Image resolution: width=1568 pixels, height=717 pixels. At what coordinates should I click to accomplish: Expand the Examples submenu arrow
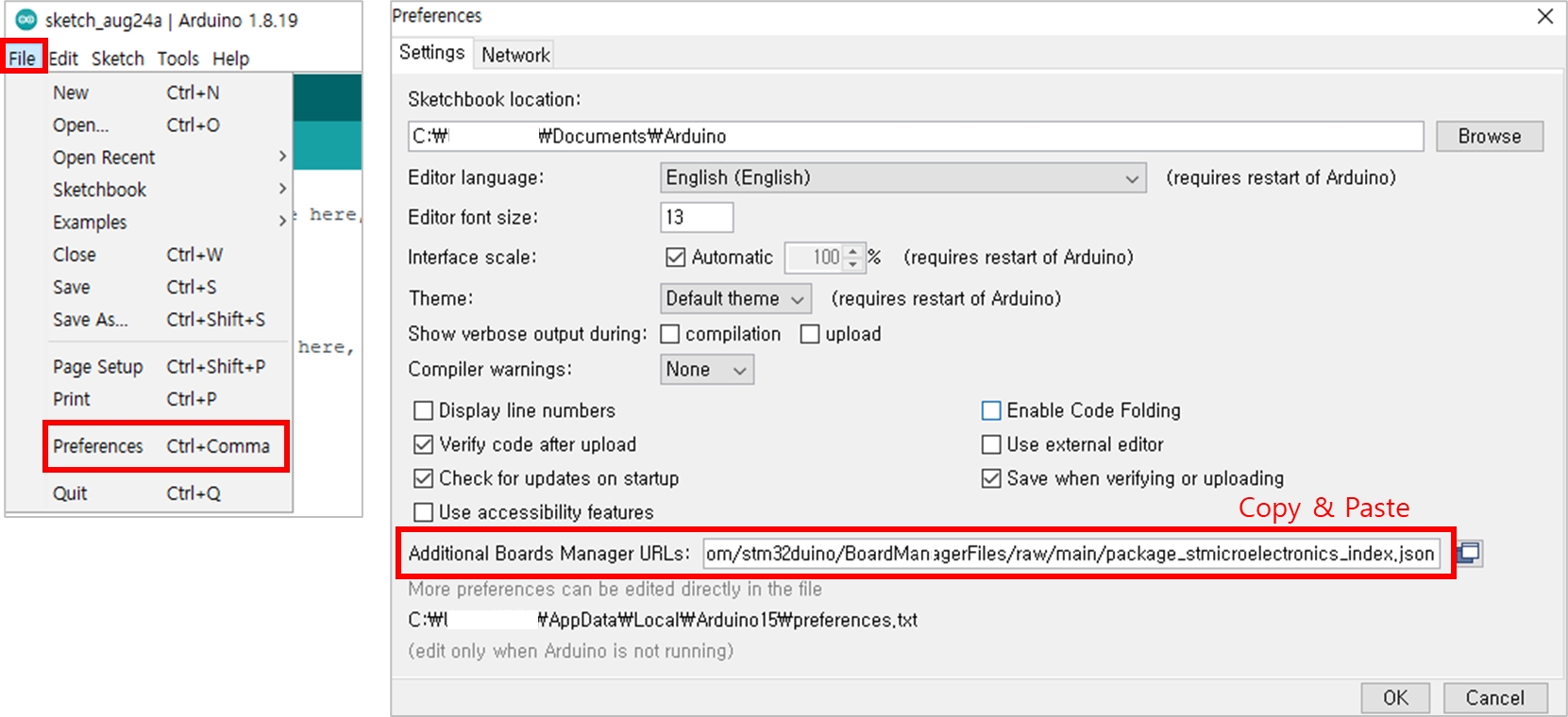(x=281, y=222)
